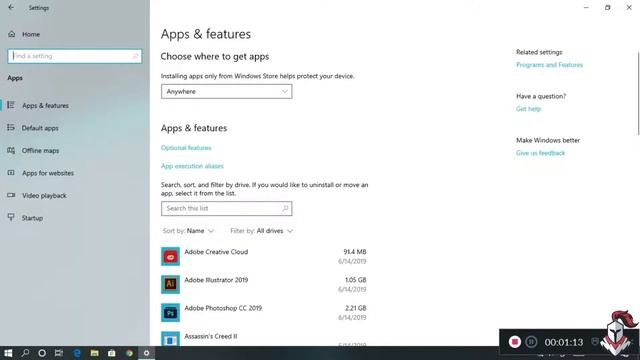Select the Adobe Creative Cloud entry name

pyautogui.click(x=216, y=252)
